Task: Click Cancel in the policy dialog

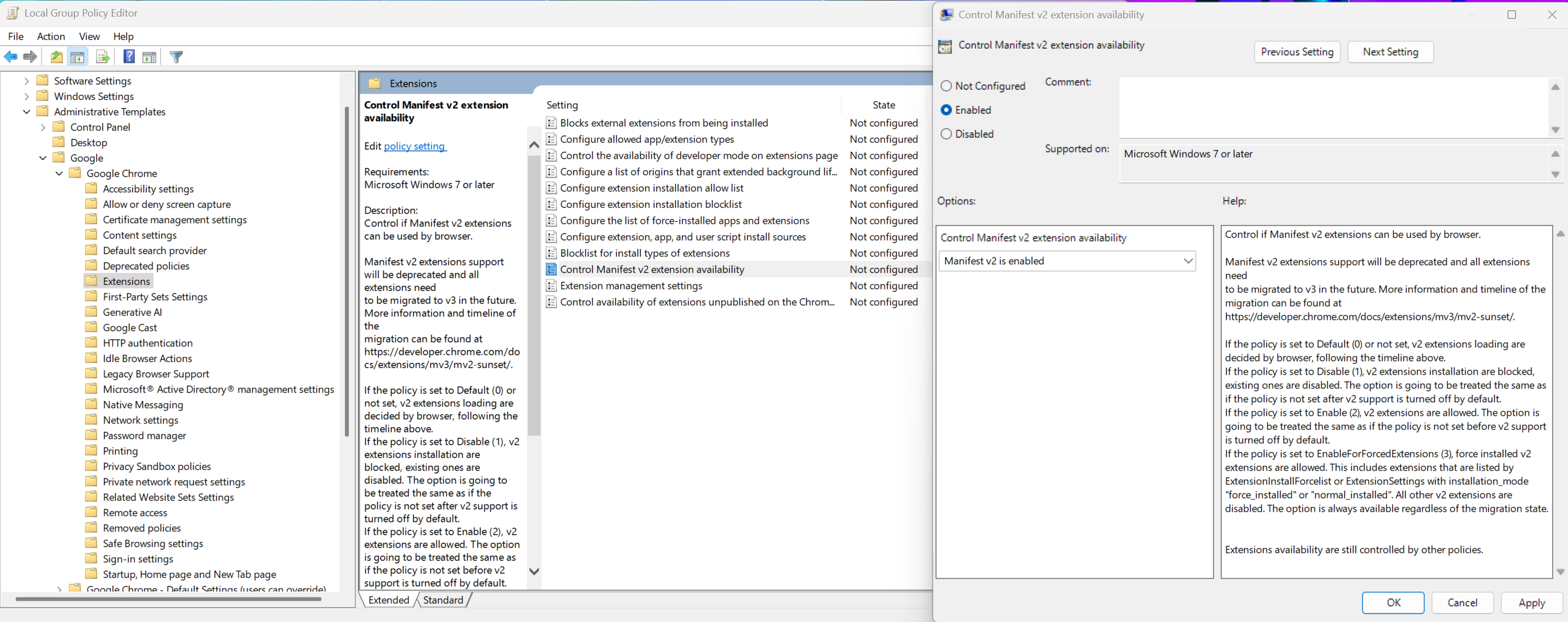Action: click(1462, 603)
